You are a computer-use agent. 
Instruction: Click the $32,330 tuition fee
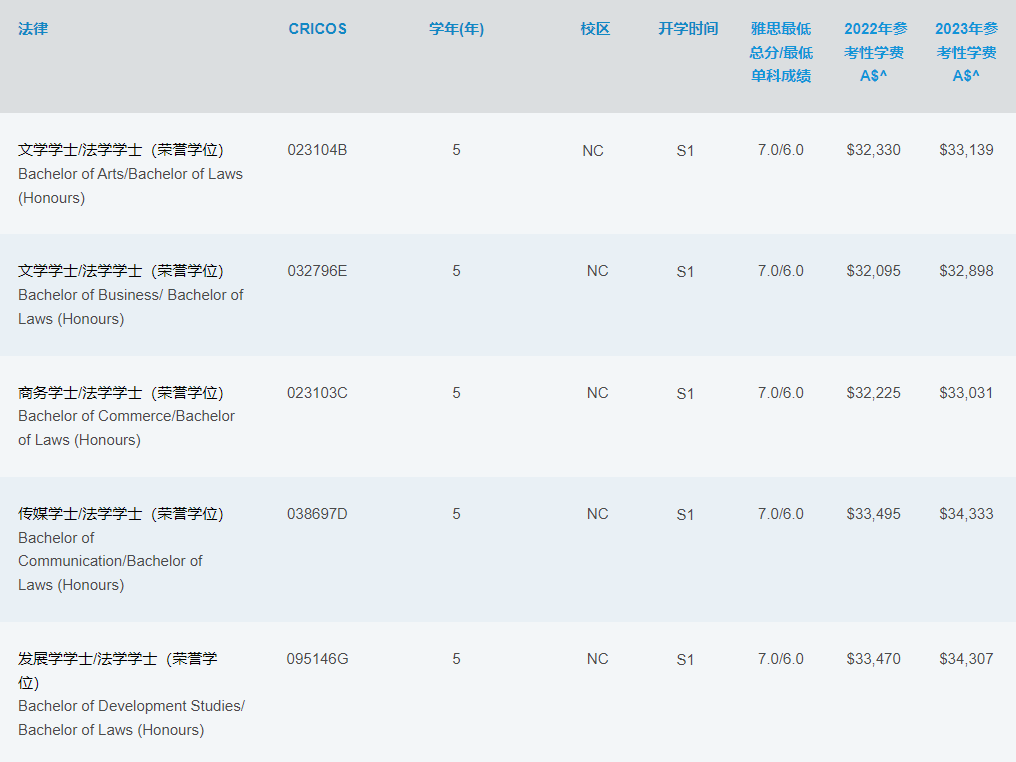pos(873,150)
